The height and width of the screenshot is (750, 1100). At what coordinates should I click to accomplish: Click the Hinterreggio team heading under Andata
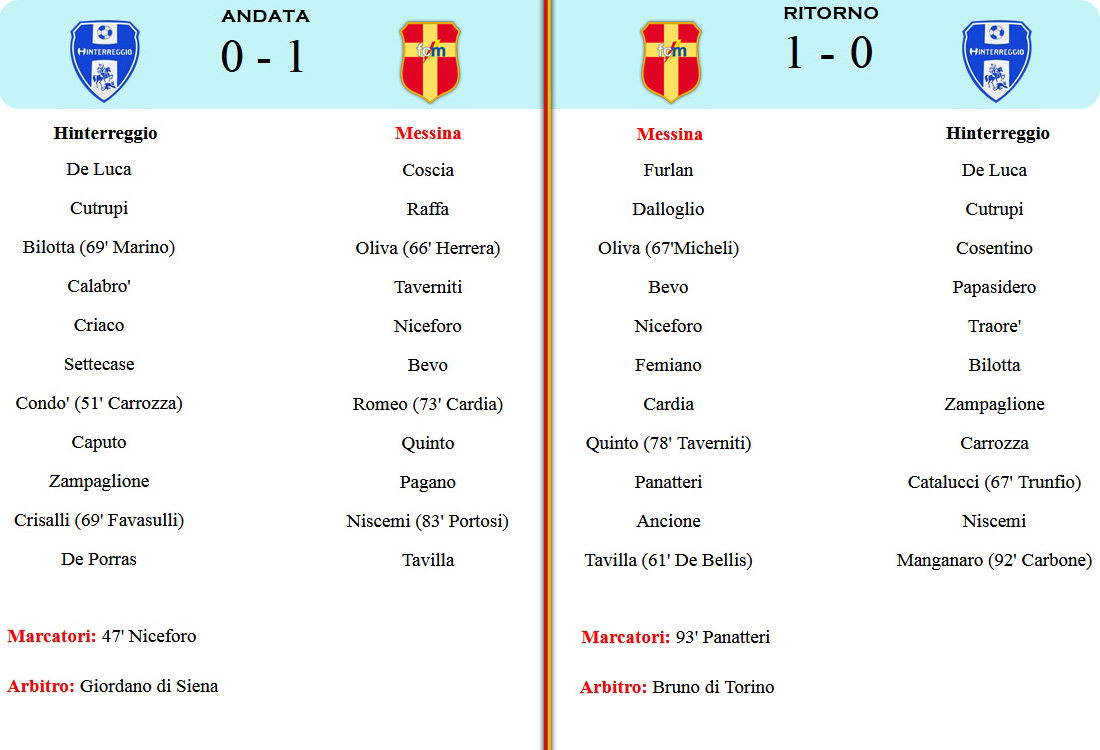105,133
